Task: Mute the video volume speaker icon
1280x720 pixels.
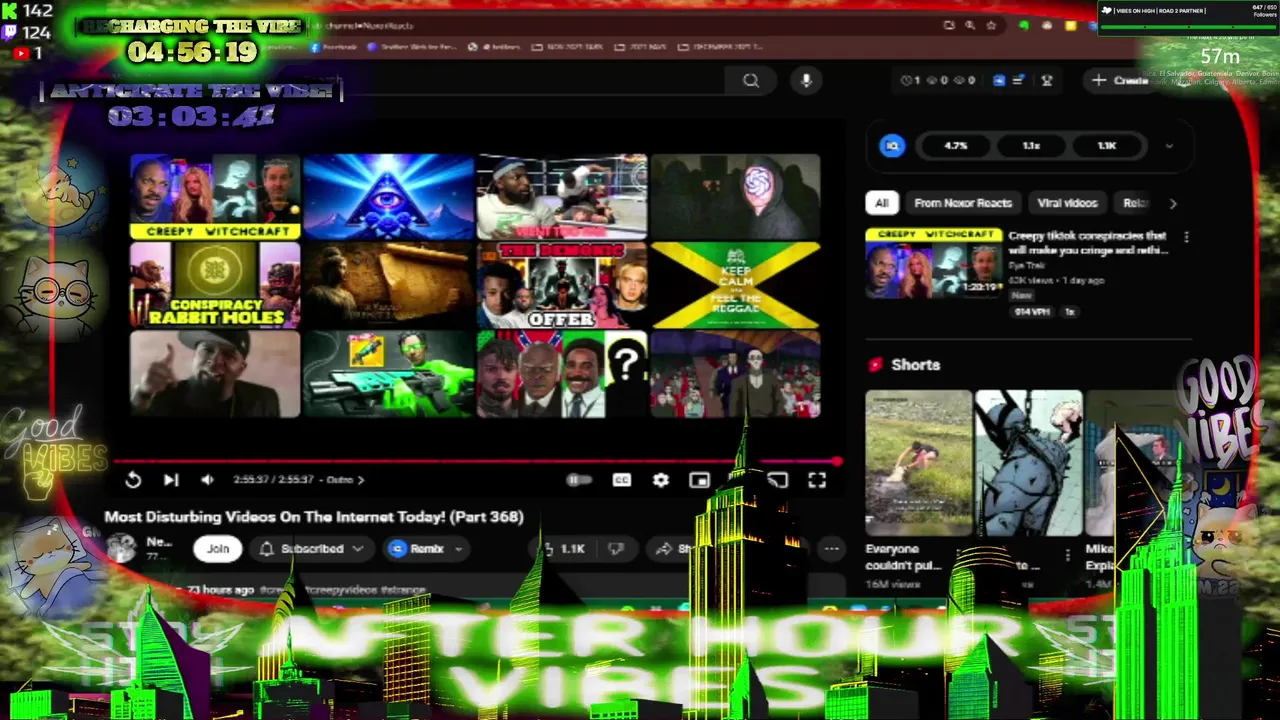Action: click(207, 480)
